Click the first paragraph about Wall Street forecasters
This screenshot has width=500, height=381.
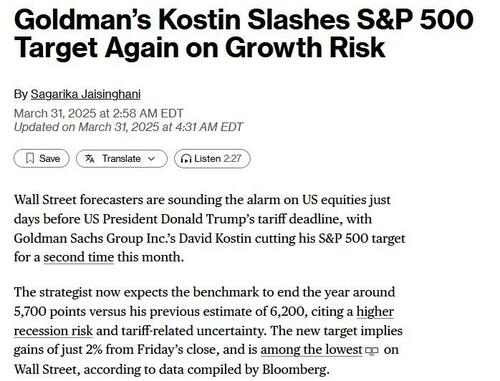click(x=209, y=229)
